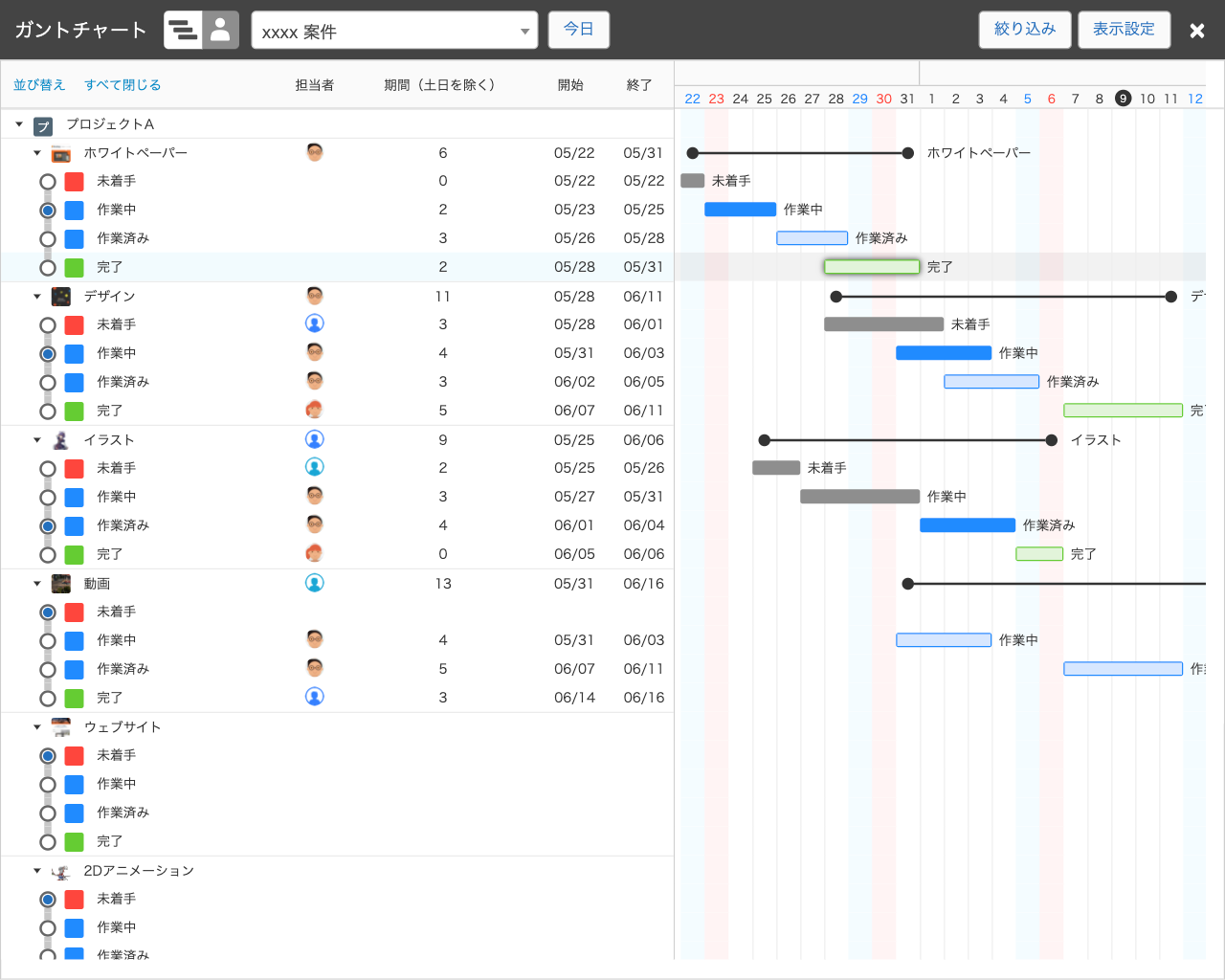Click the プロジェクトA project icon
The image size is (1225, 980).
point(43,125)
